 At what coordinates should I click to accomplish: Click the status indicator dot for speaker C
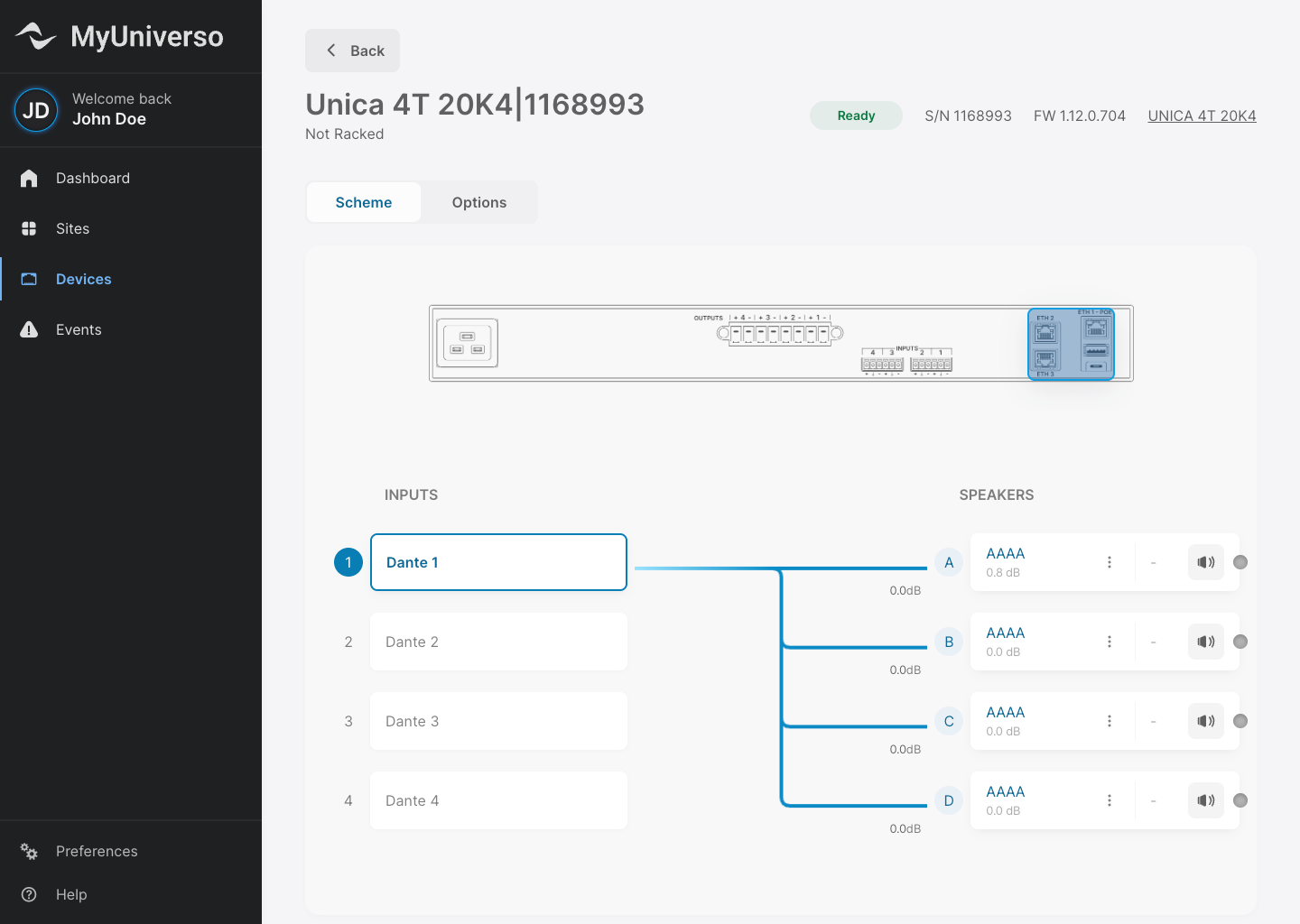coord(1240,721)
